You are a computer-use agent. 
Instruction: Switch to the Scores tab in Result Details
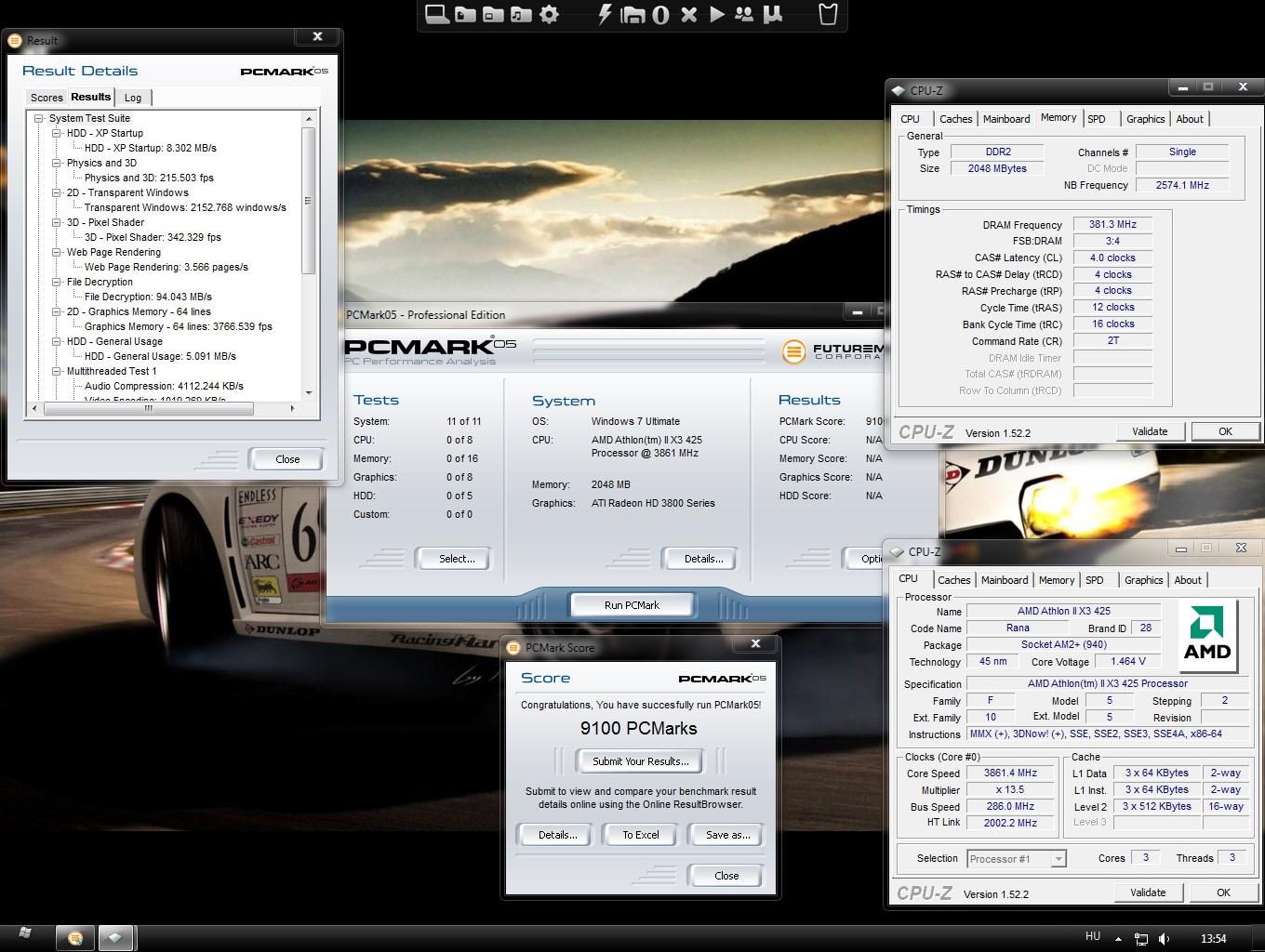coord(47,98)
